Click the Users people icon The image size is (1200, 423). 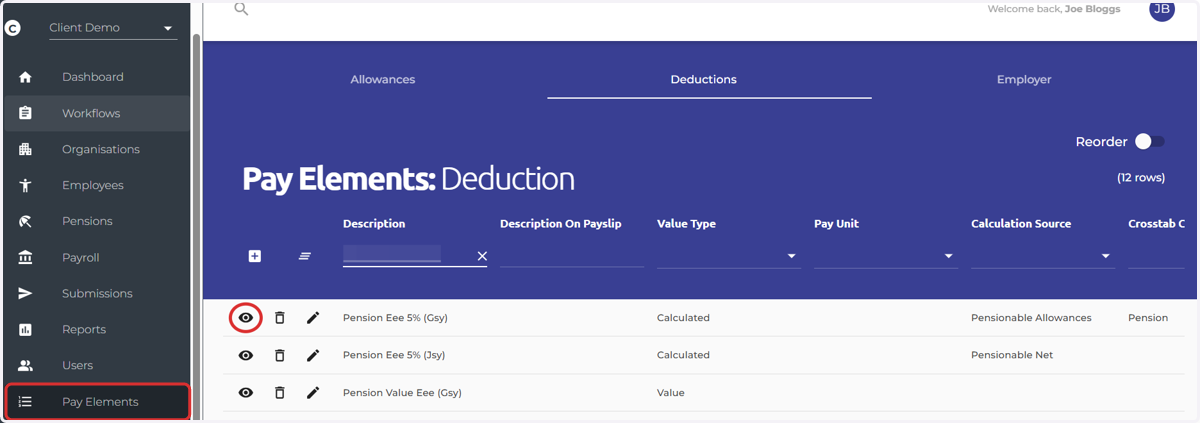(25, 365)
